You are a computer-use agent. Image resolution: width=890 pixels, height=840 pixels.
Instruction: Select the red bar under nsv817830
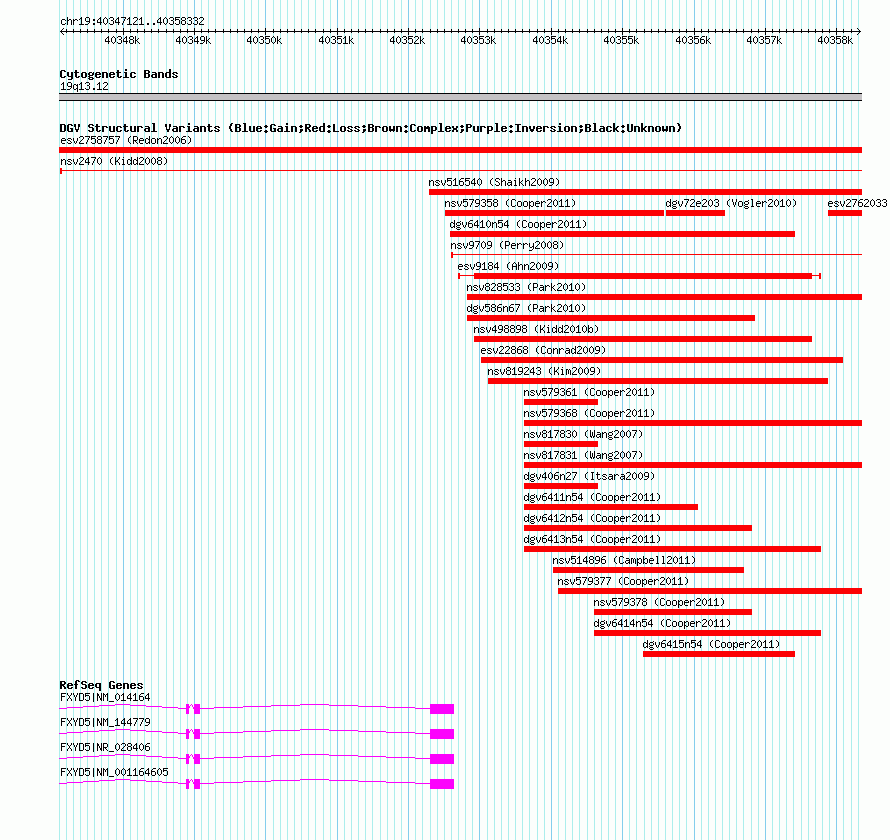pyautogui.click(x=561, y=444)
